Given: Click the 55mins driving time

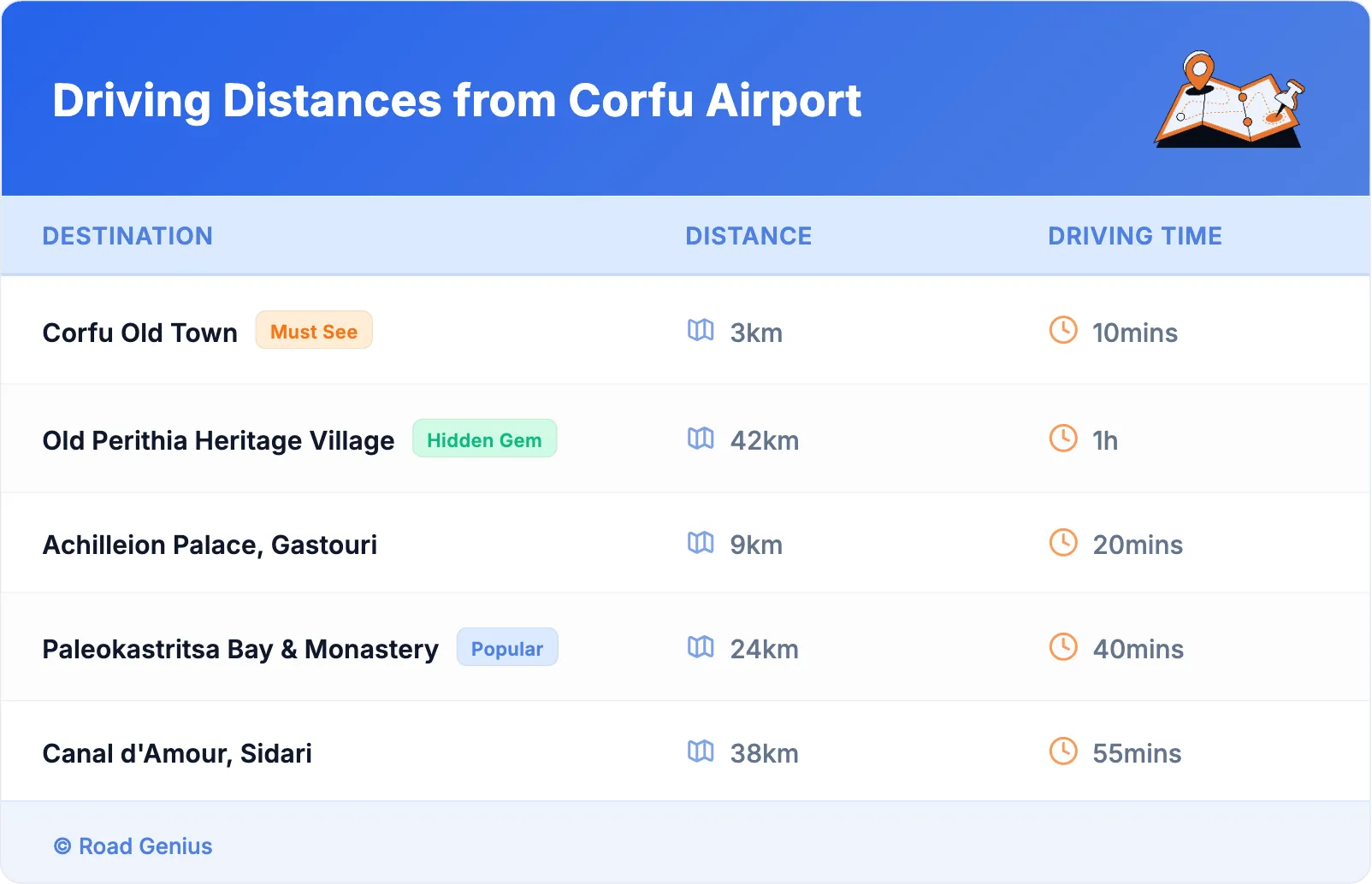Looking at the screenshot, I should pyautogui.click(x=1137, y=753).
